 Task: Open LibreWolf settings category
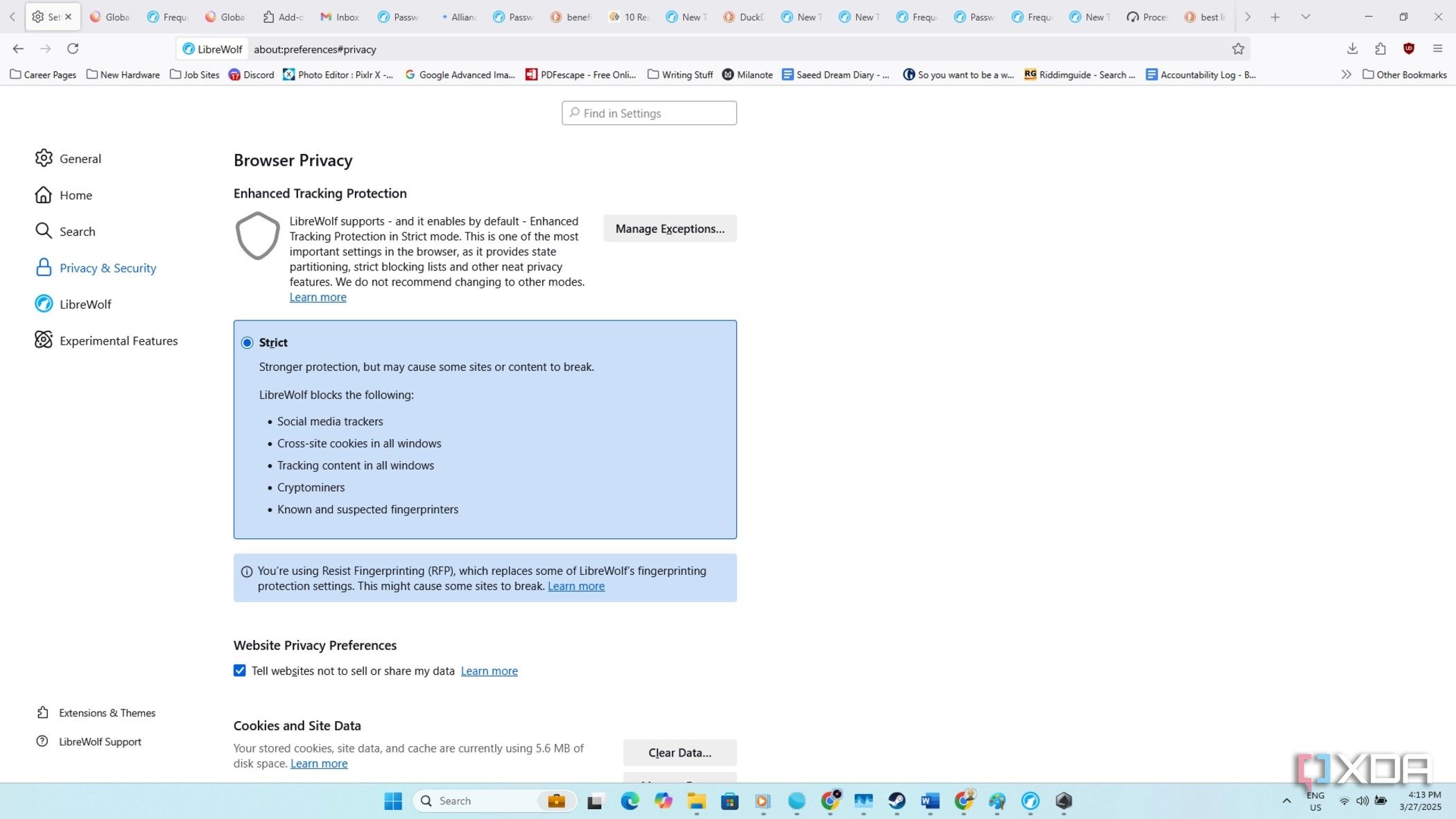click(73, 304)
